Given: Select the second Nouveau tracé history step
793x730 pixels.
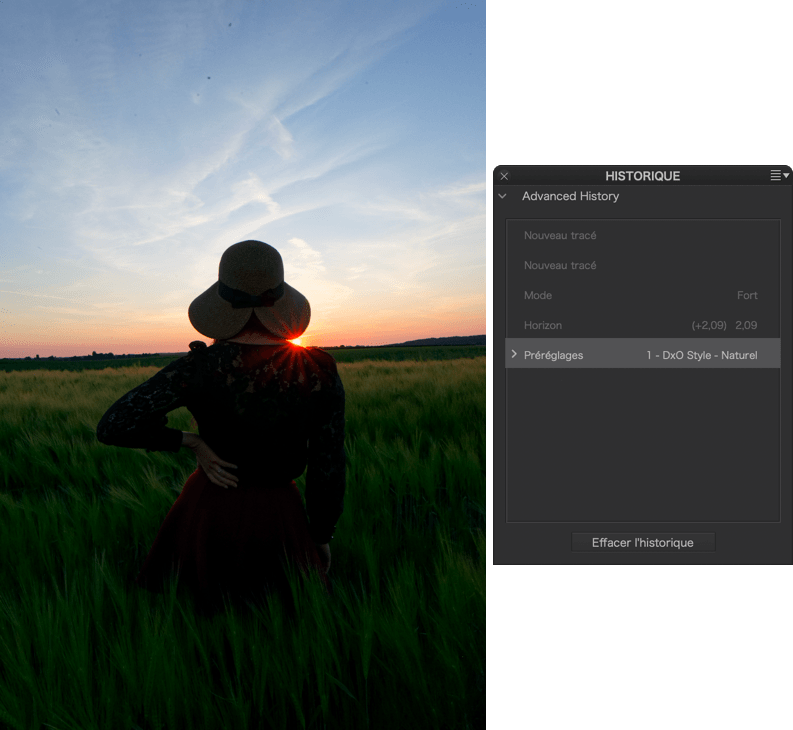Looking at the screenshot, I should click(560, 266).
